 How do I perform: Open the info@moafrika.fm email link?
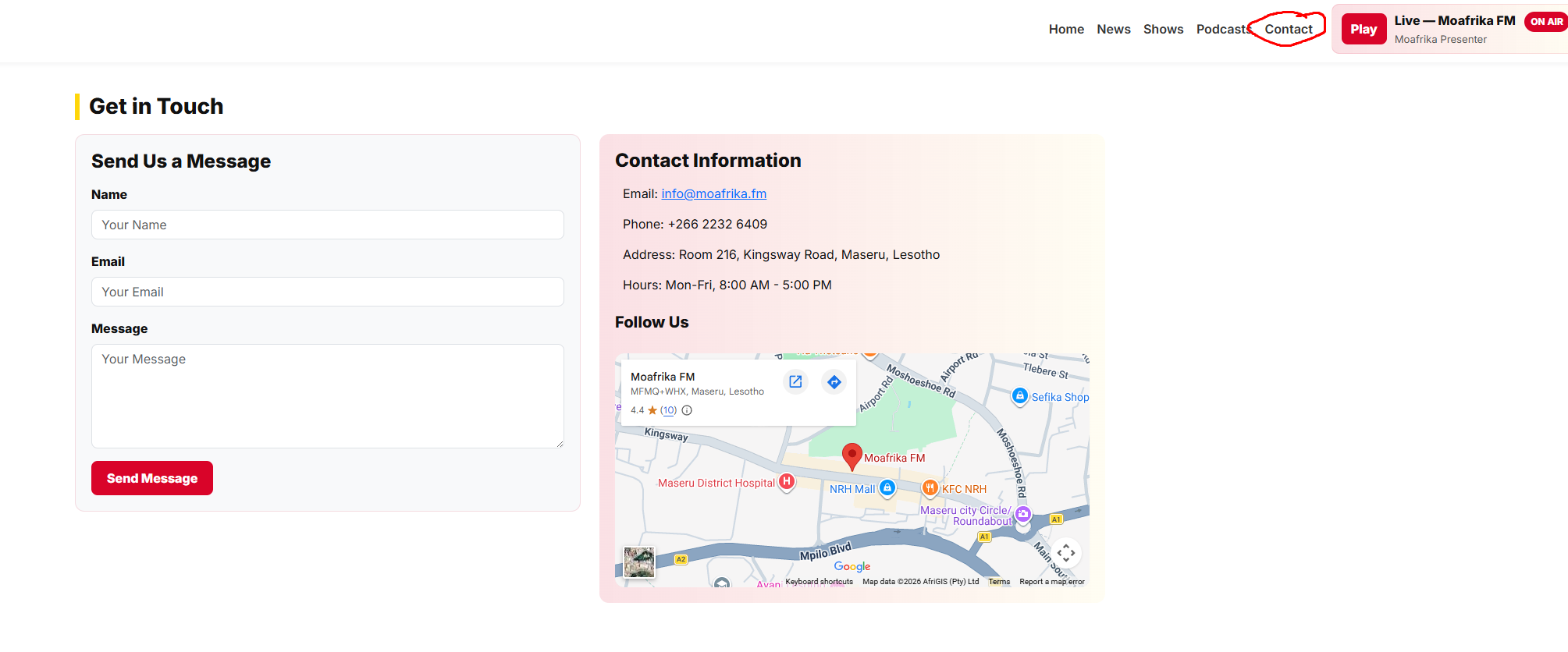pos(713,194)
